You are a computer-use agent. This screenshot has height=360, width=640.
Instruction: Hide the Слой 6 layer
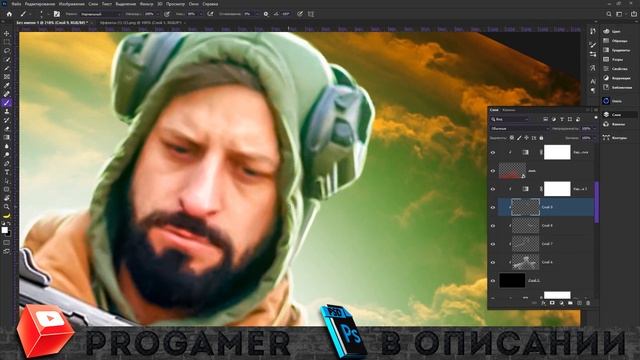pos(493,262)
